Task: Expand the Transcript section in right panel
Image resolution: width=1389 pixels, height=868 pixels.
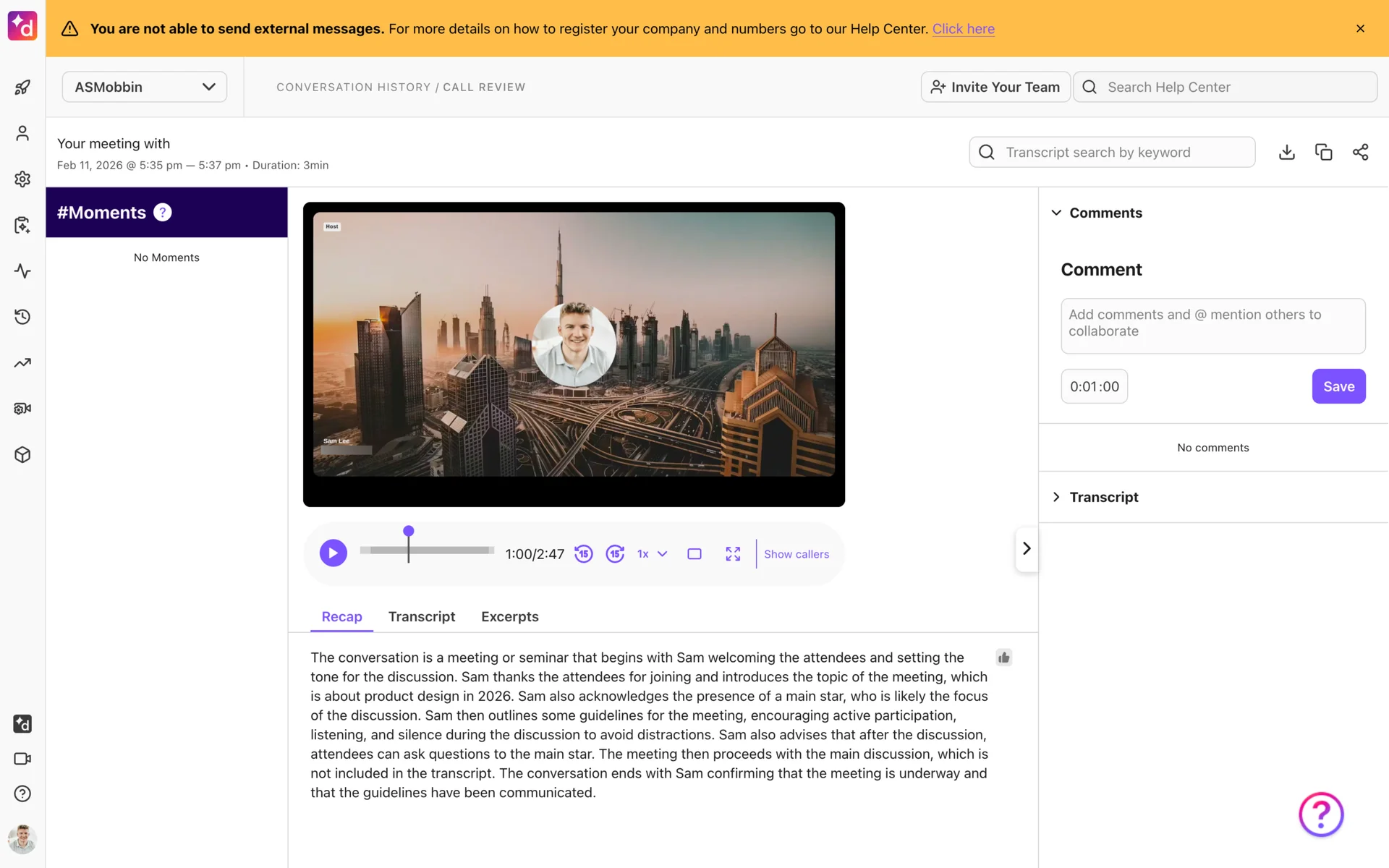Action: [1103, 497]
